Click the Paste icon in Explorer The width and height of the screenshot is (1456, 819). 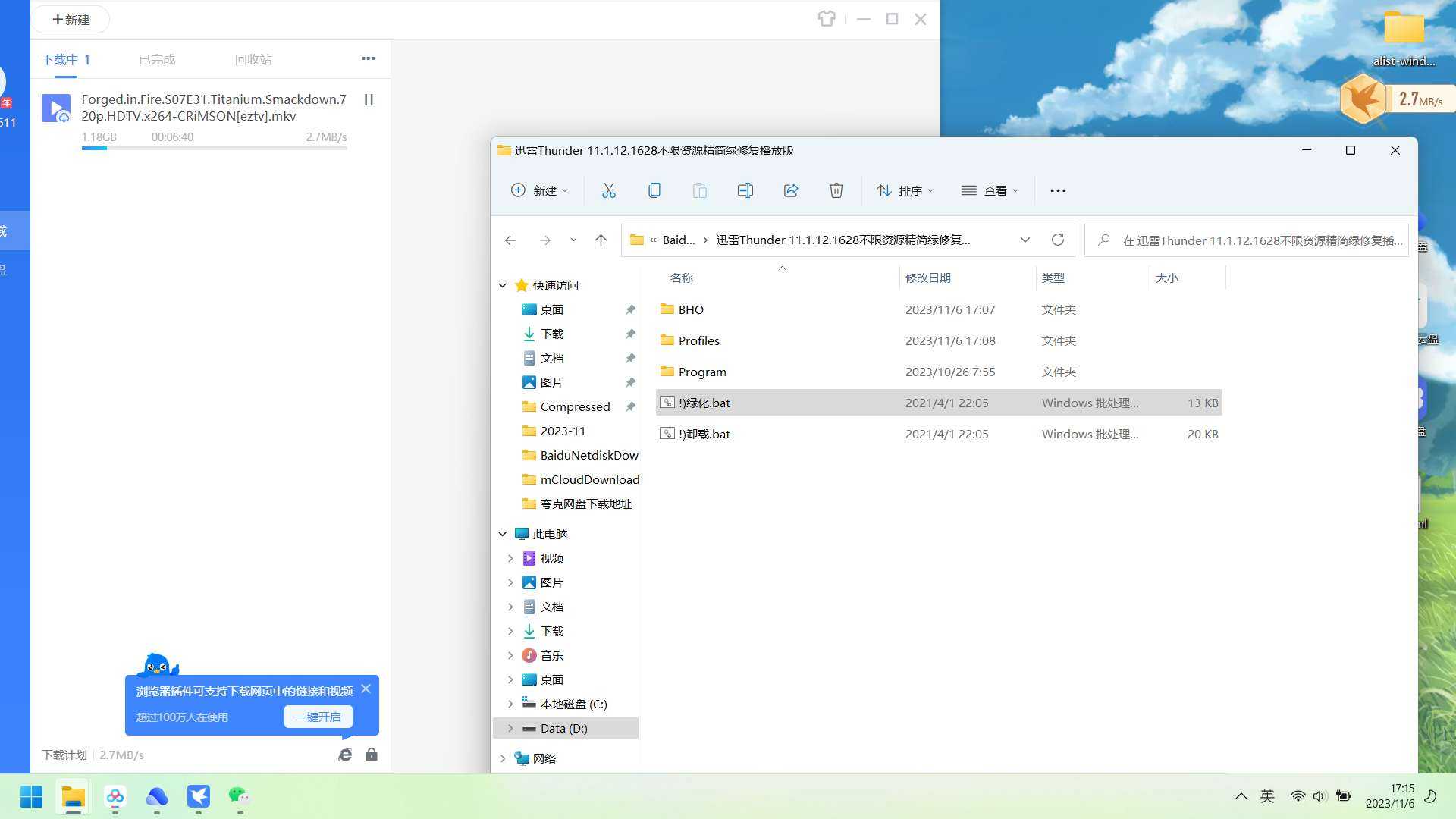pyautogui.click(x=699, y=190)
